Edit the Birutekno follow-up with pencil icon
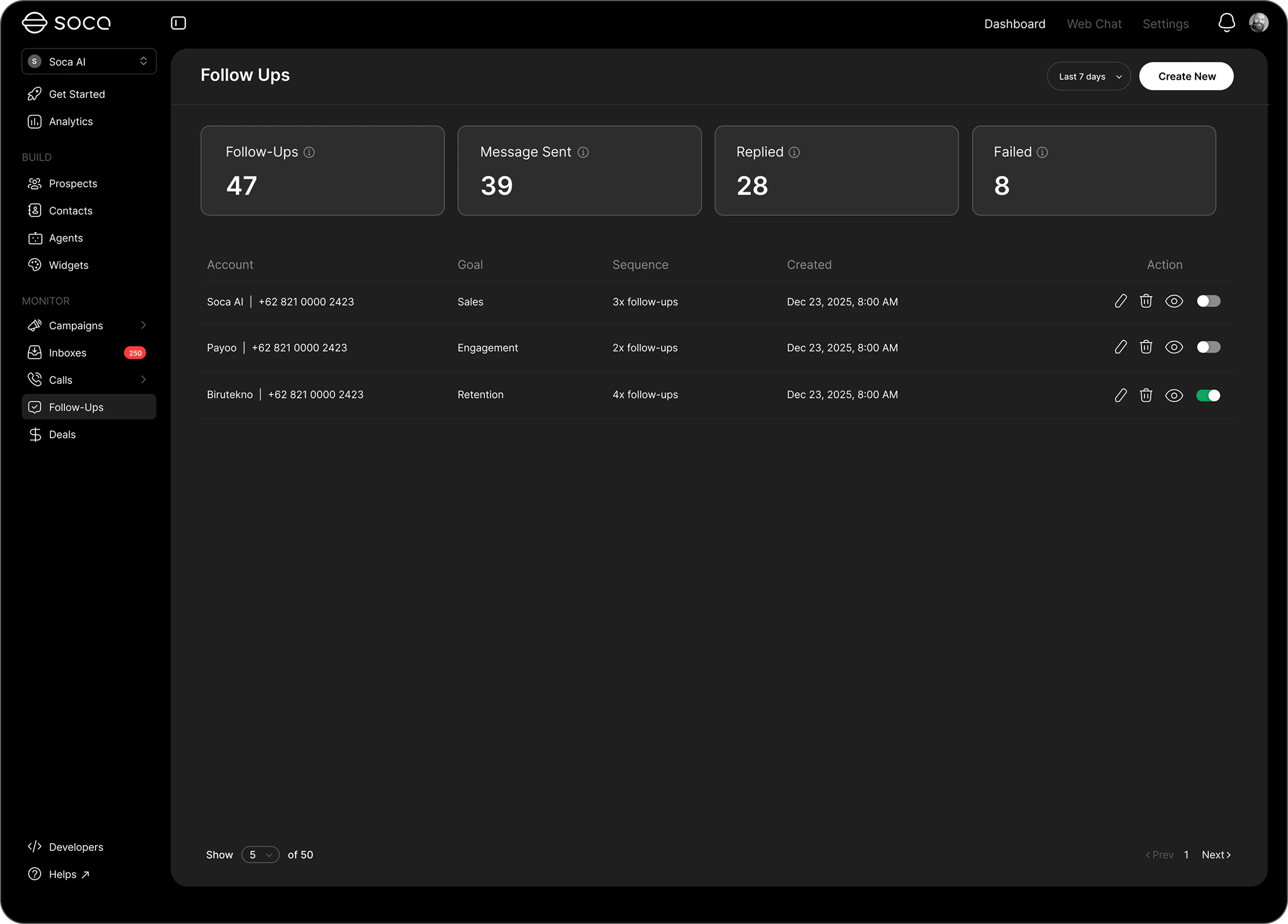This screenshot has width=1288, height=924. click(1120, 395)
